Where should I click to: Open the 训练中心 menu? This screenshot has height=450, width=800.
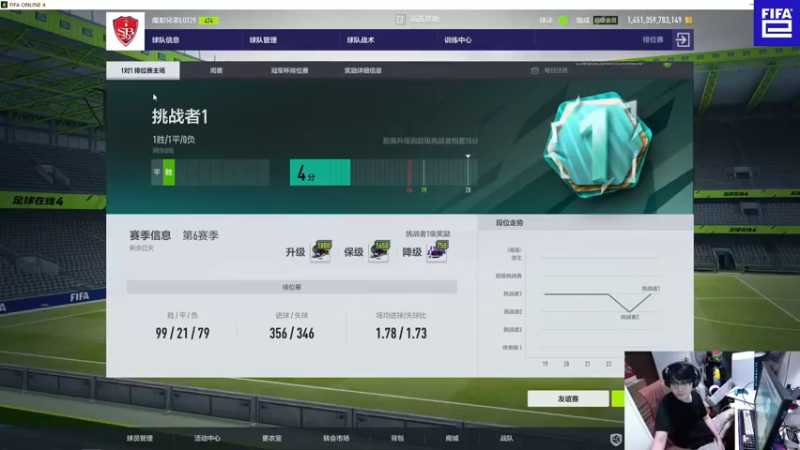click(458, 40)
